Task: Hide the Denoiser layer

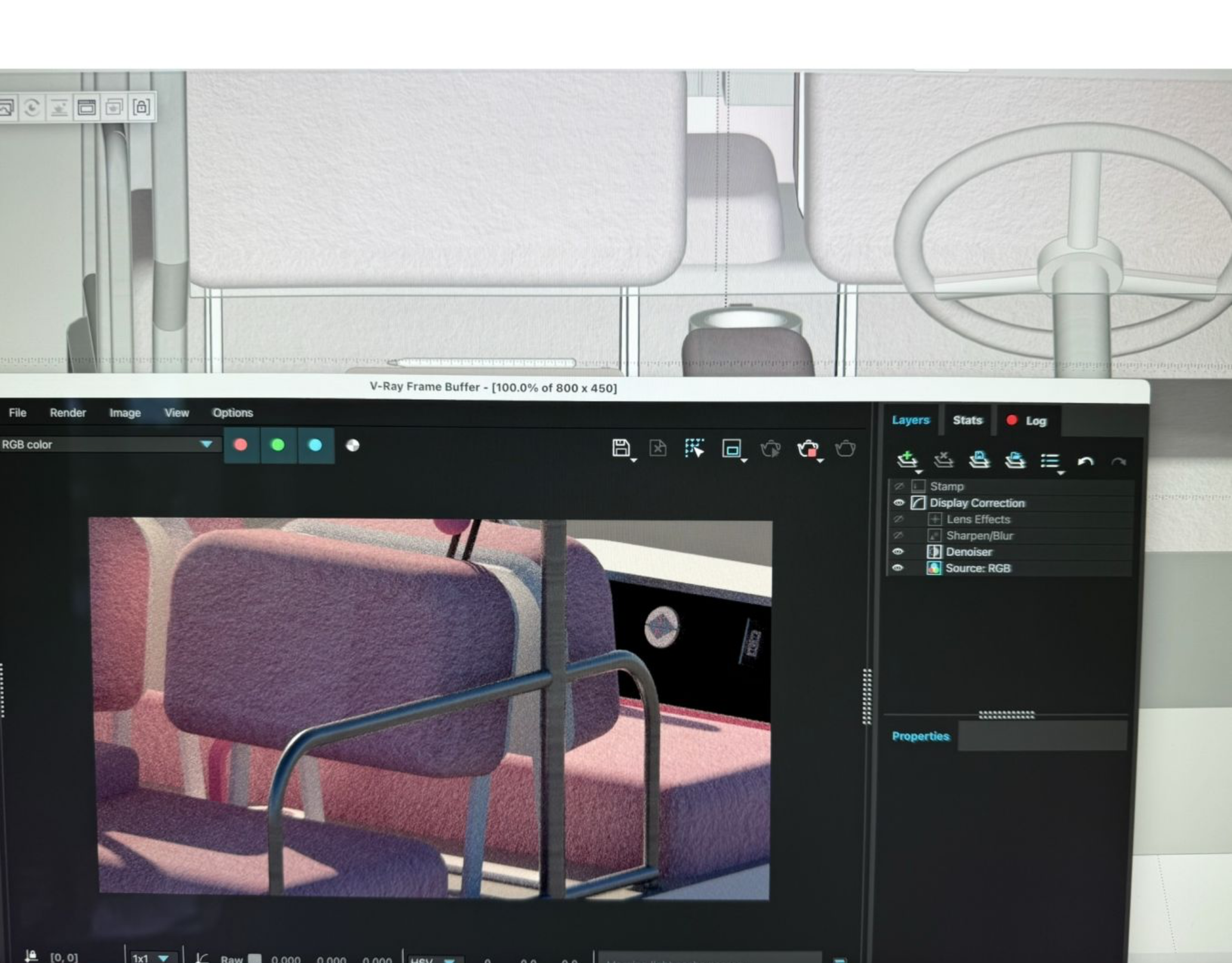Action: click(898, 552)
